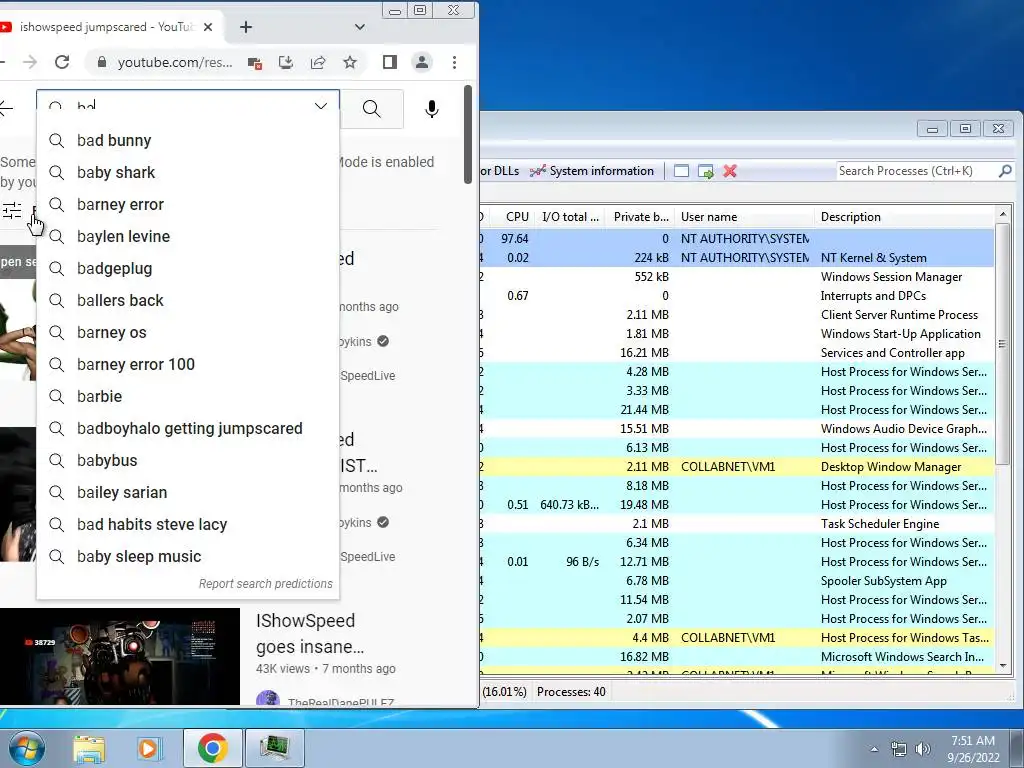
Task: Open Chrome's share page icon
Action: click(318, 62)
